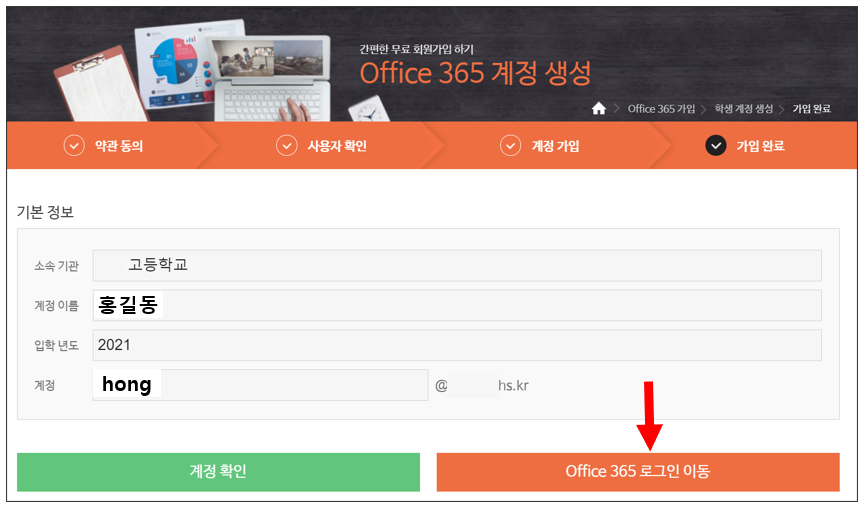Viewport: 863px width, 508px height.
Task: Open the Office 365 가입 breadcrumb link
Action: 661,109
